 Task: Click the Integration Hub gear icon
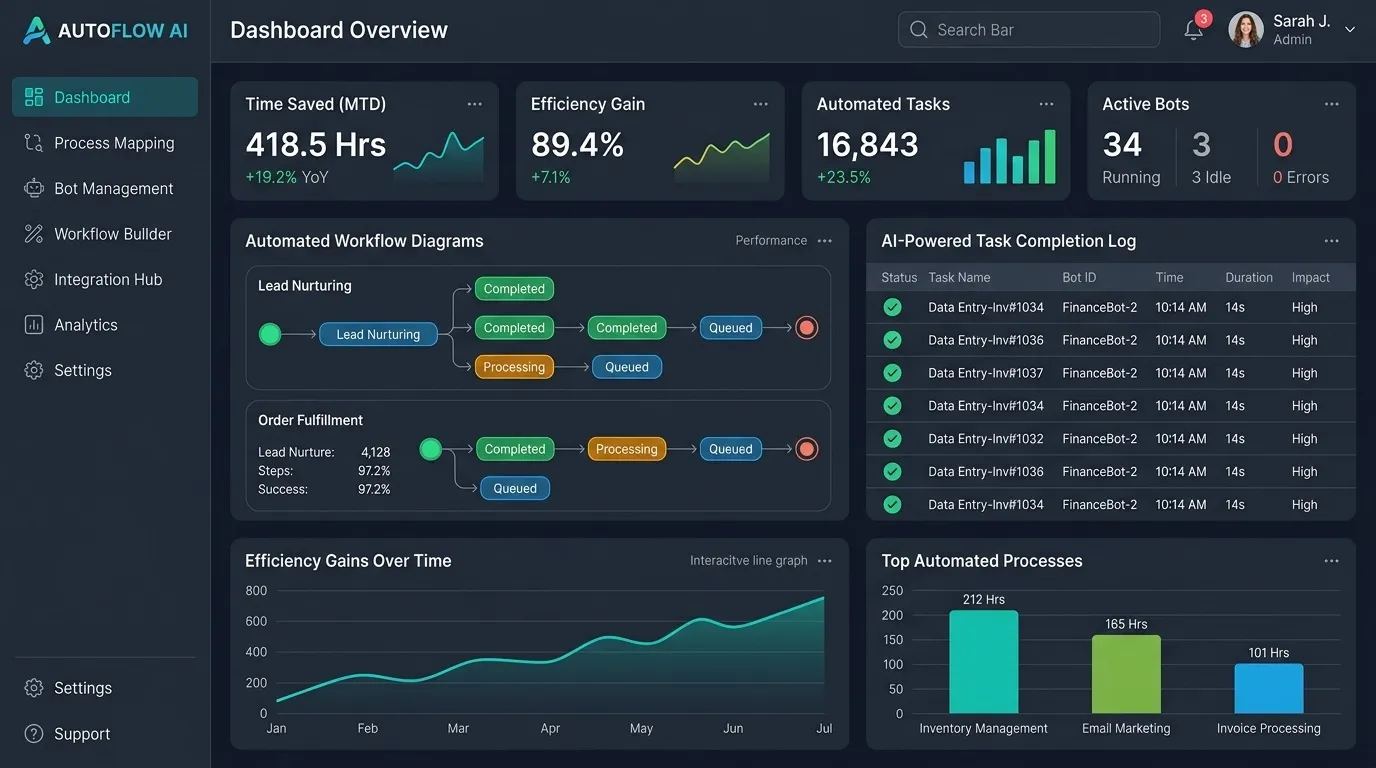click(34, 279)
